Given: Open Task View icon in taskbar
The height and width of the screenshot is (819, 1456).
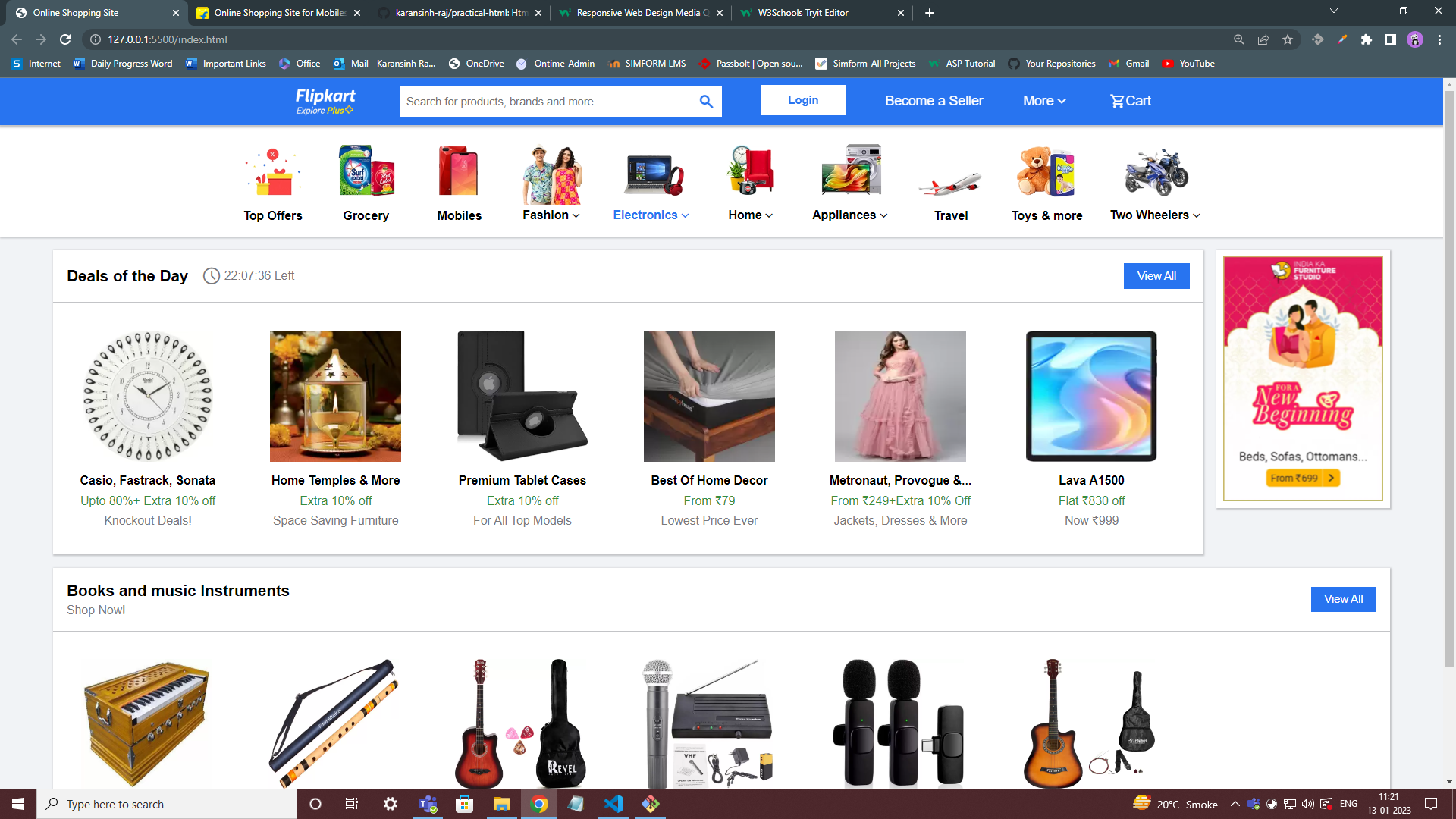Looking at the screenshot, I should [352, 804].
